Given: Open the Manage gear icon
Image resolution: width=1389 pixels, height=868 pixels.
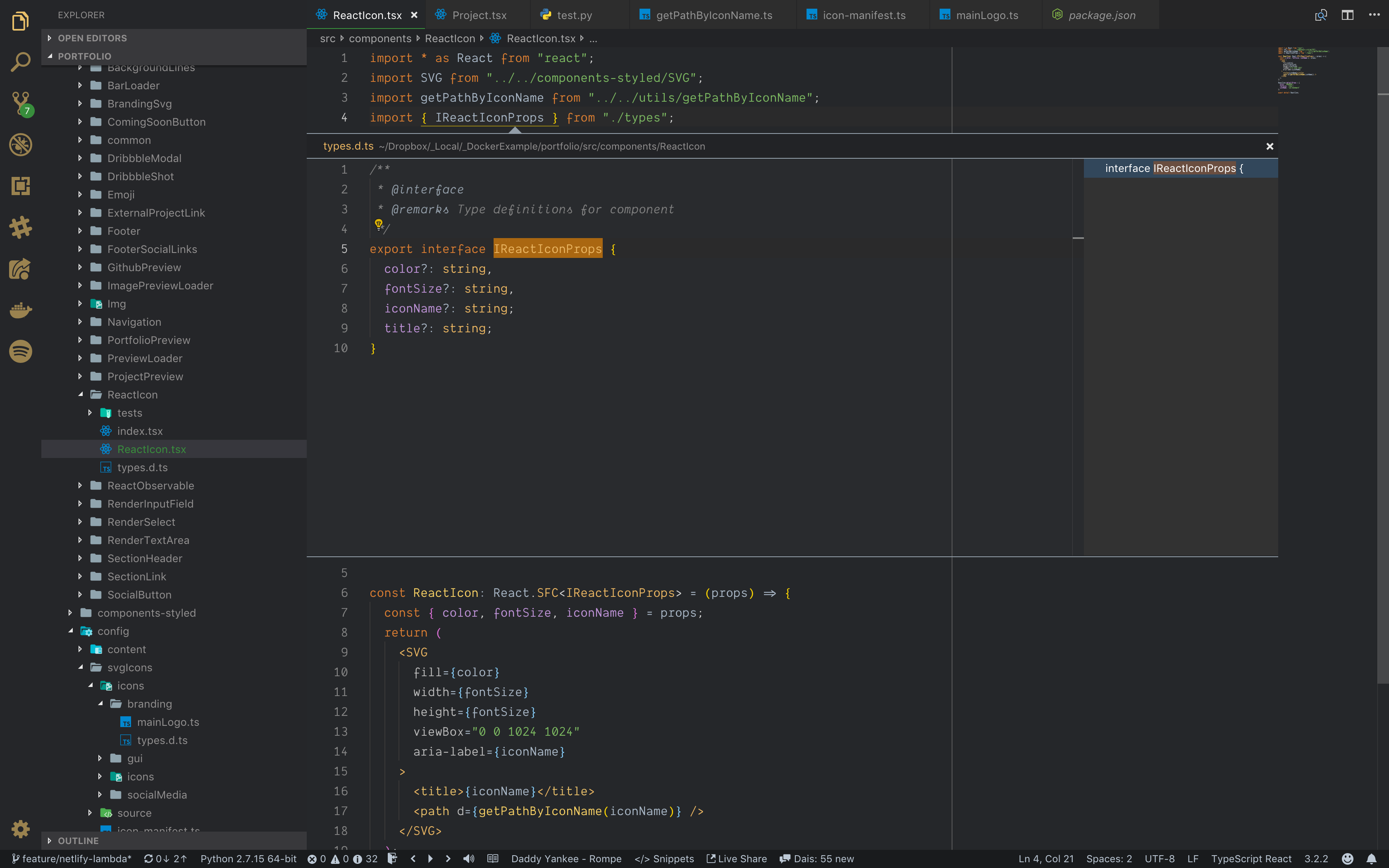Looking at the screenshot, I should [x=21, y=829].
